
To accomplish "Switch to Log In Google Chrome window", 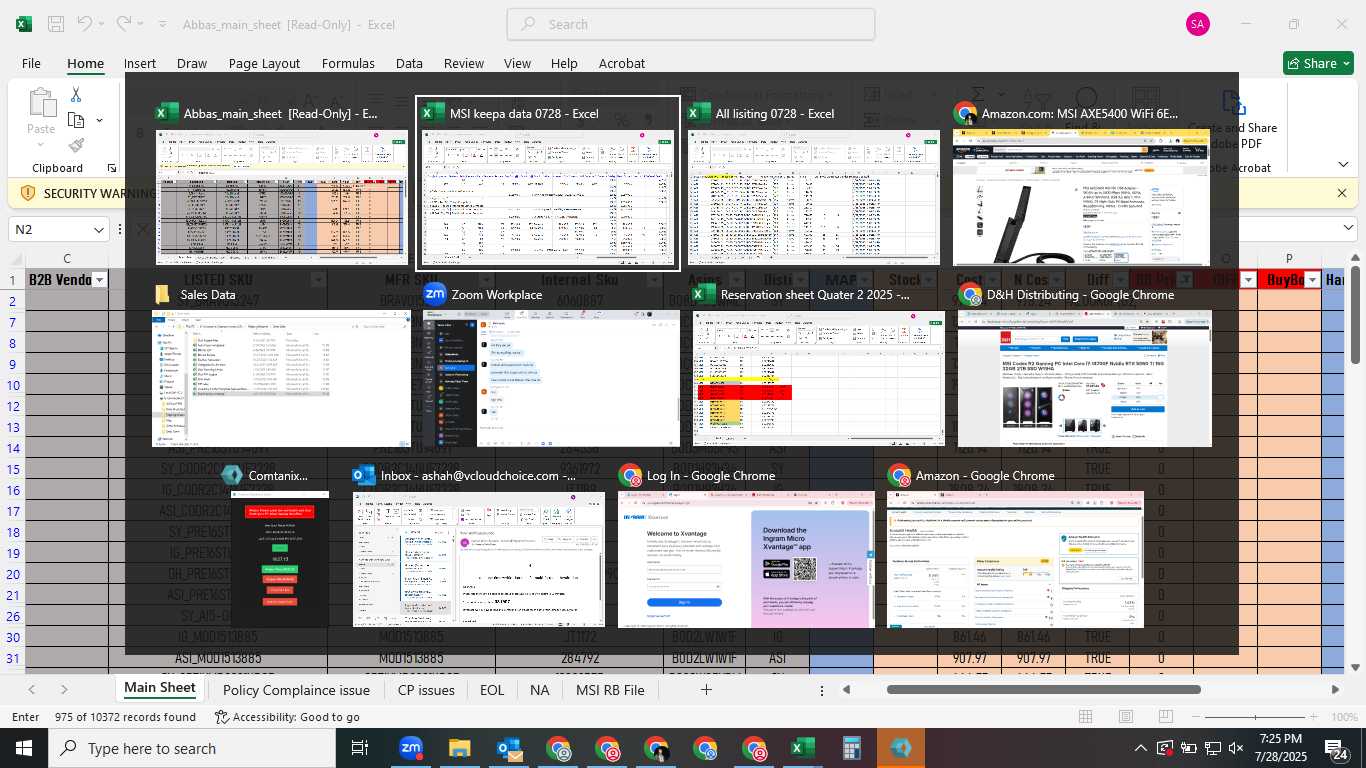I will click(x=746, y=546).
